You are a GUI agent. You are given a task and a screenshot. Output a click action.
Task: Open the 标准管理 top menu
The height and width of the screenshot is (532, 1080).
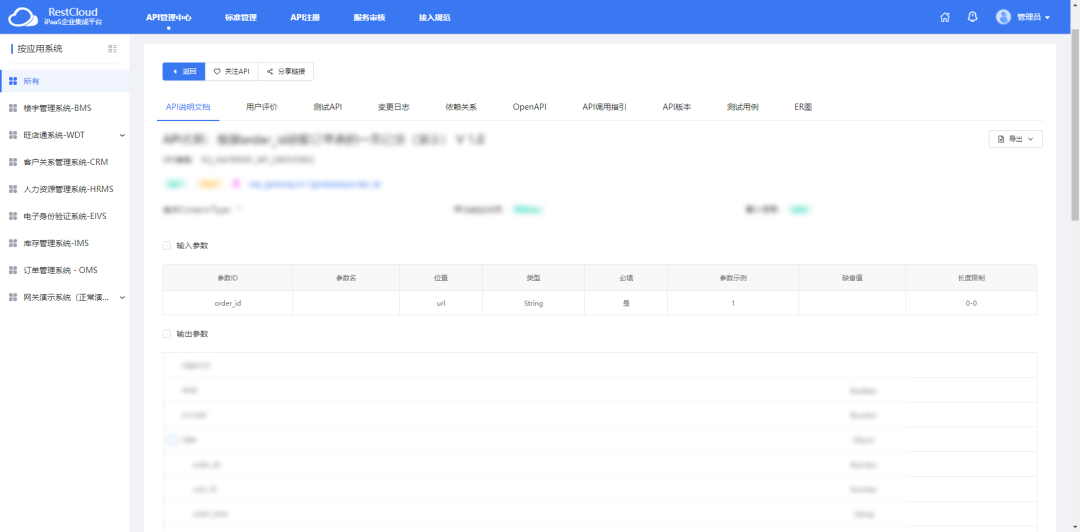[240, 17]
